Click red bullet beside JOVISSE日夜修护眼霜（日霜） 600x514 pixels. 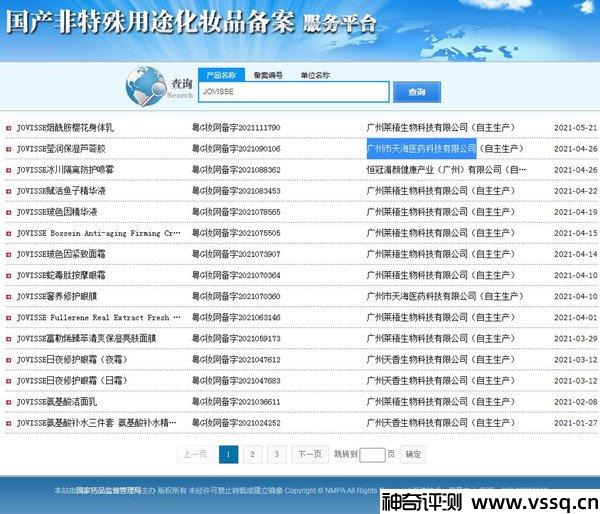[8, 381]
